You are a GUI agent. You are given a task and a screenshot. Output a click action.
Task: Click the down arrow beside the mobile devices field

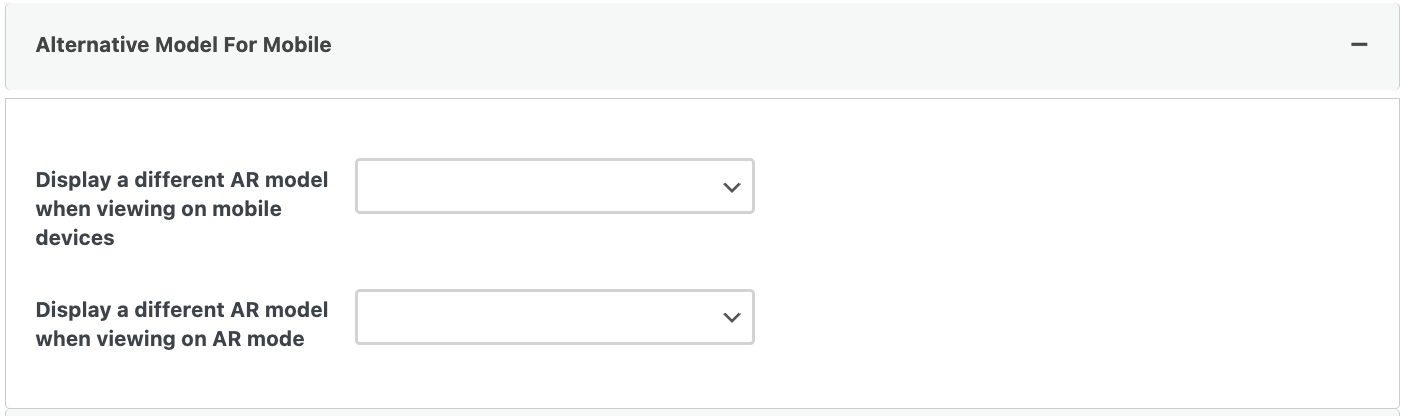click(732, 187)
